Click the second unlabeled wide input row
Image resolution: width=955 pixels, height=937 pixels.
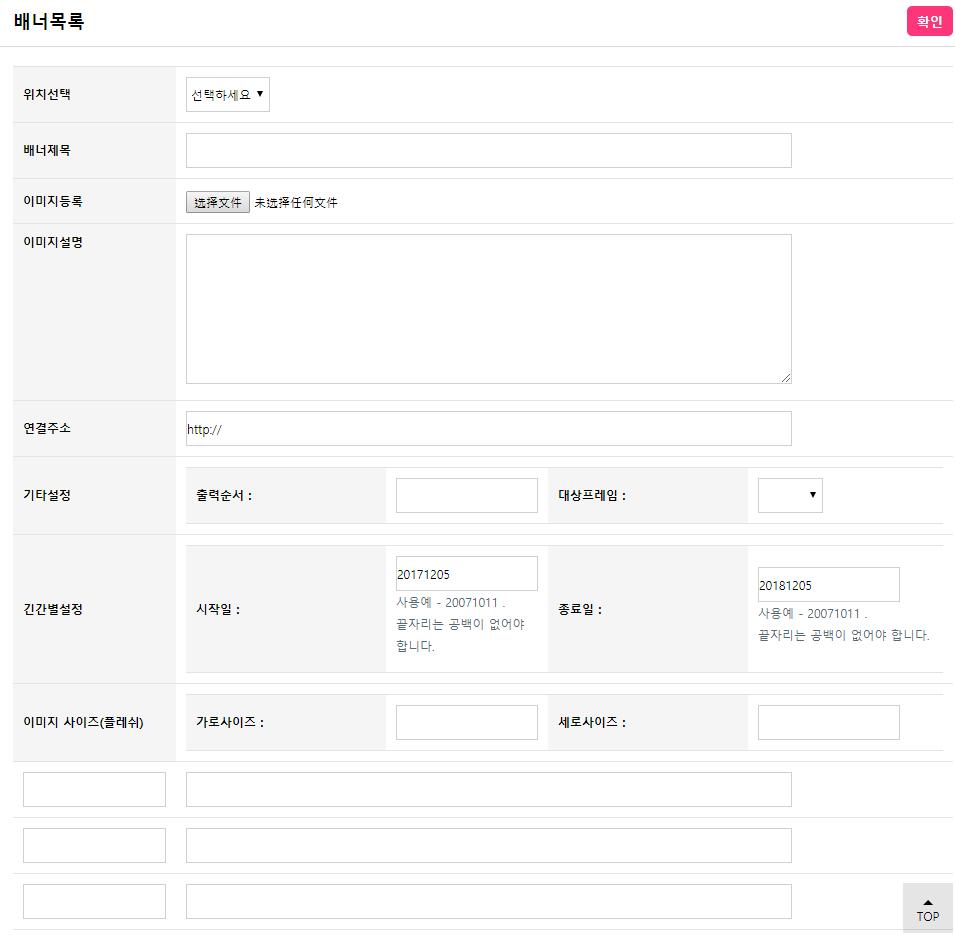point(488,845)
